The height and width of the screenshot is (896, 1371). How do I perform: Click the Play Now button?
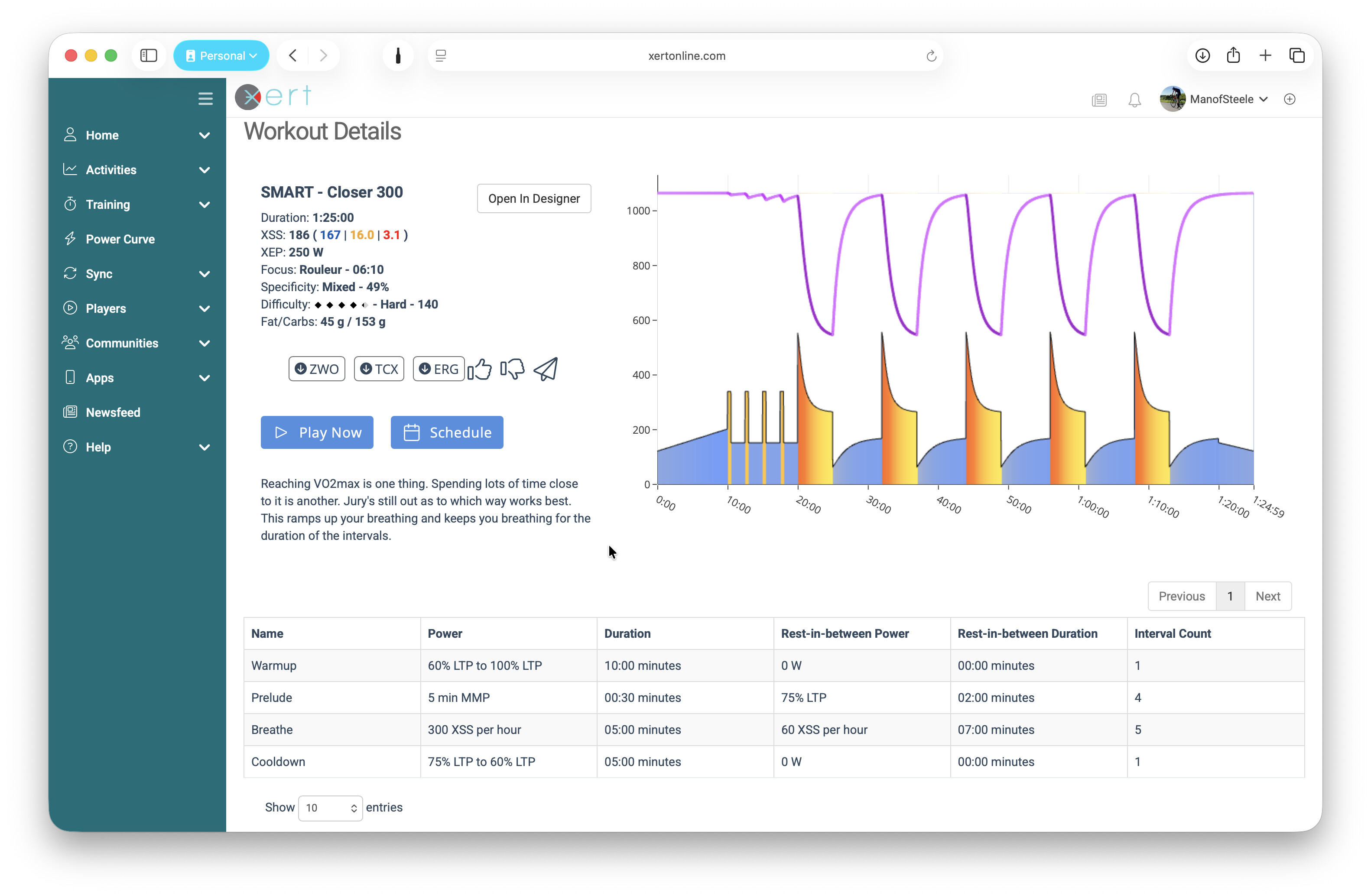coord(317,432)
